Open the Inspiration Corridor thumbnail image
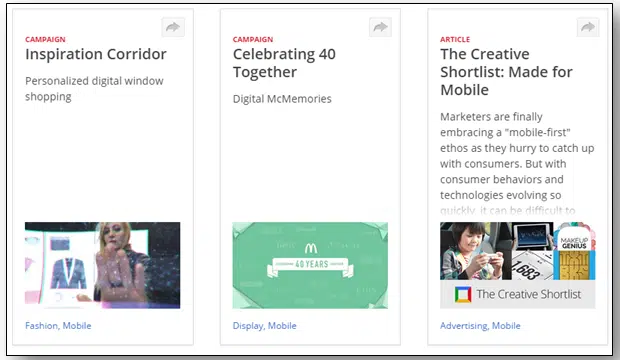 [x=102, y=265]
